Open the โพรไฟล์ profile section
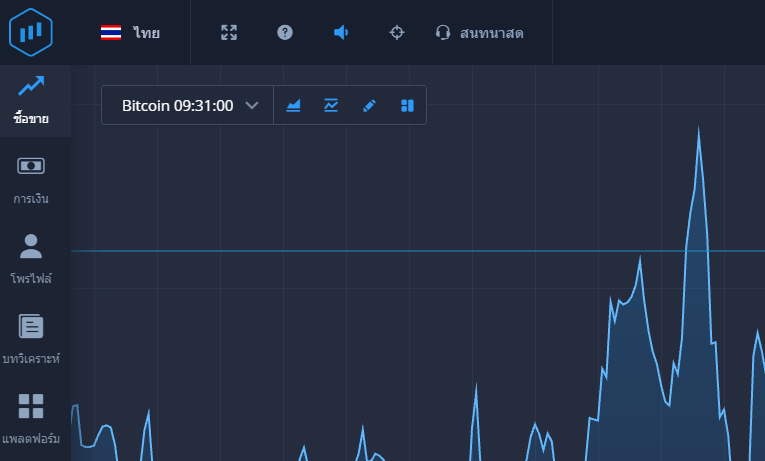This screenshot has width=765, height=461. tap(31, 261)
